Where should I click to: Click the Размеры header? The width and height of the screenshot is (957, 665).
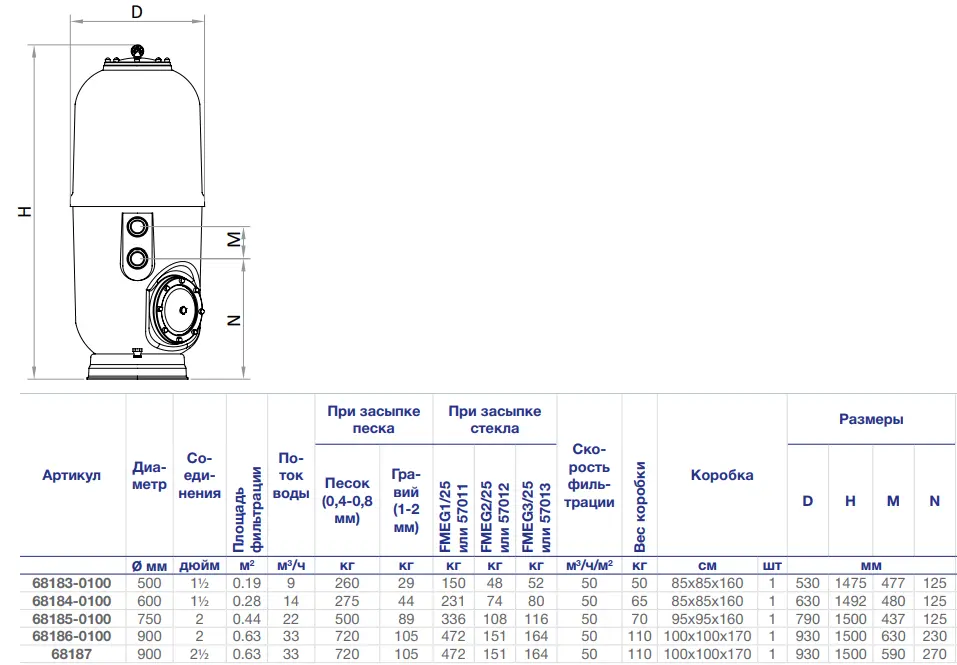coord(871,419)
